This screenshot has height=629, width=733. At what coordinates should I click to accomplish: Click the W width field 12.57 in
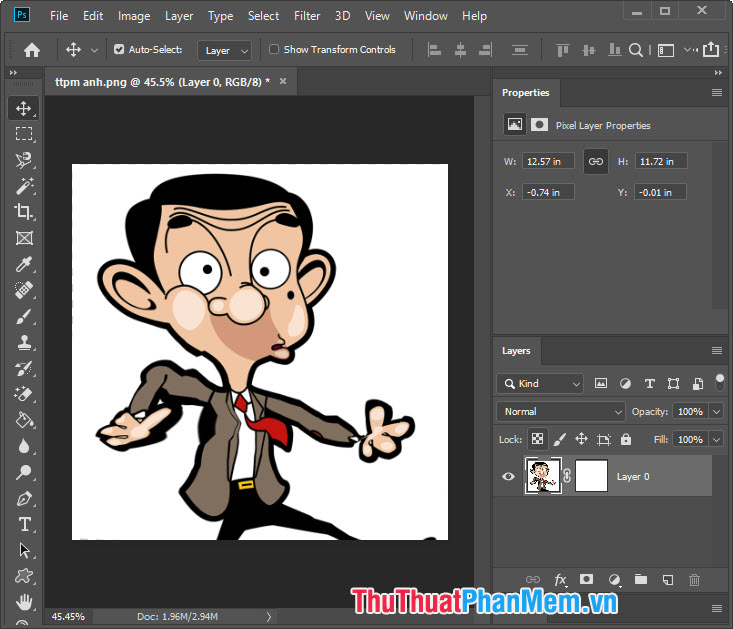pos(548,162)
